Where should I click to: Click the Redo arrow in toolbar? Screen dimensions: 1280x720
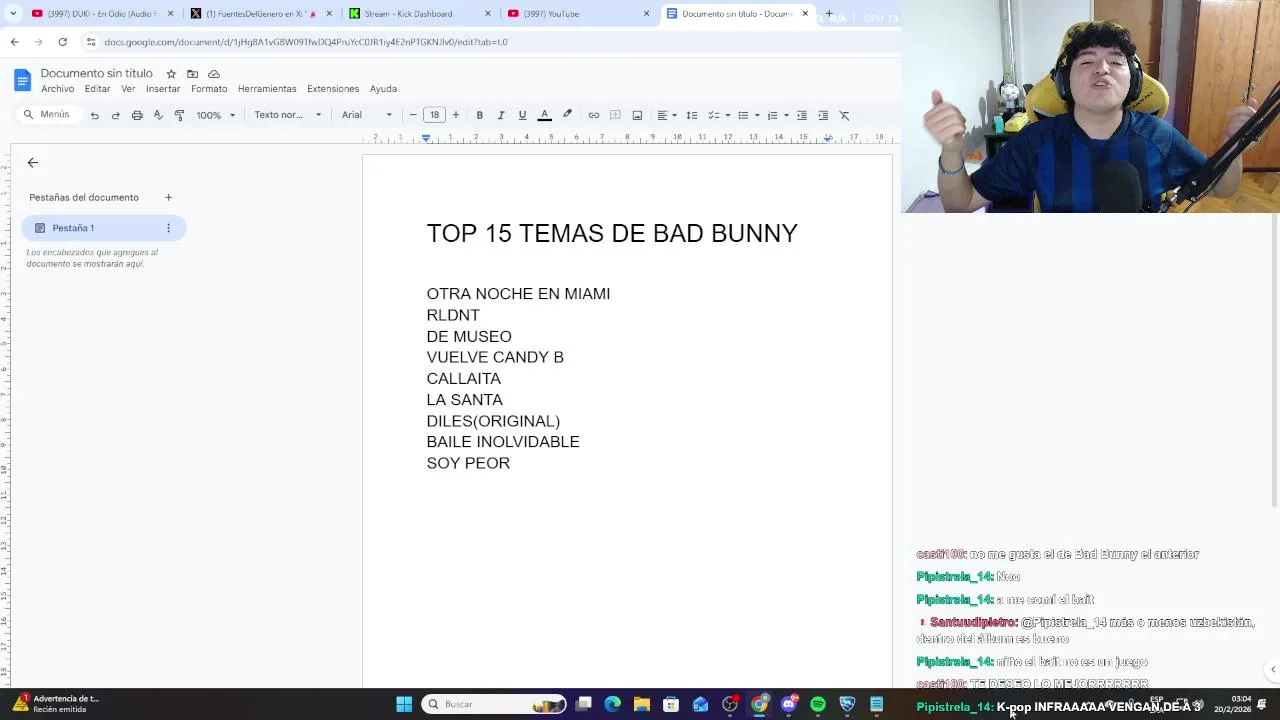point(115,115)
